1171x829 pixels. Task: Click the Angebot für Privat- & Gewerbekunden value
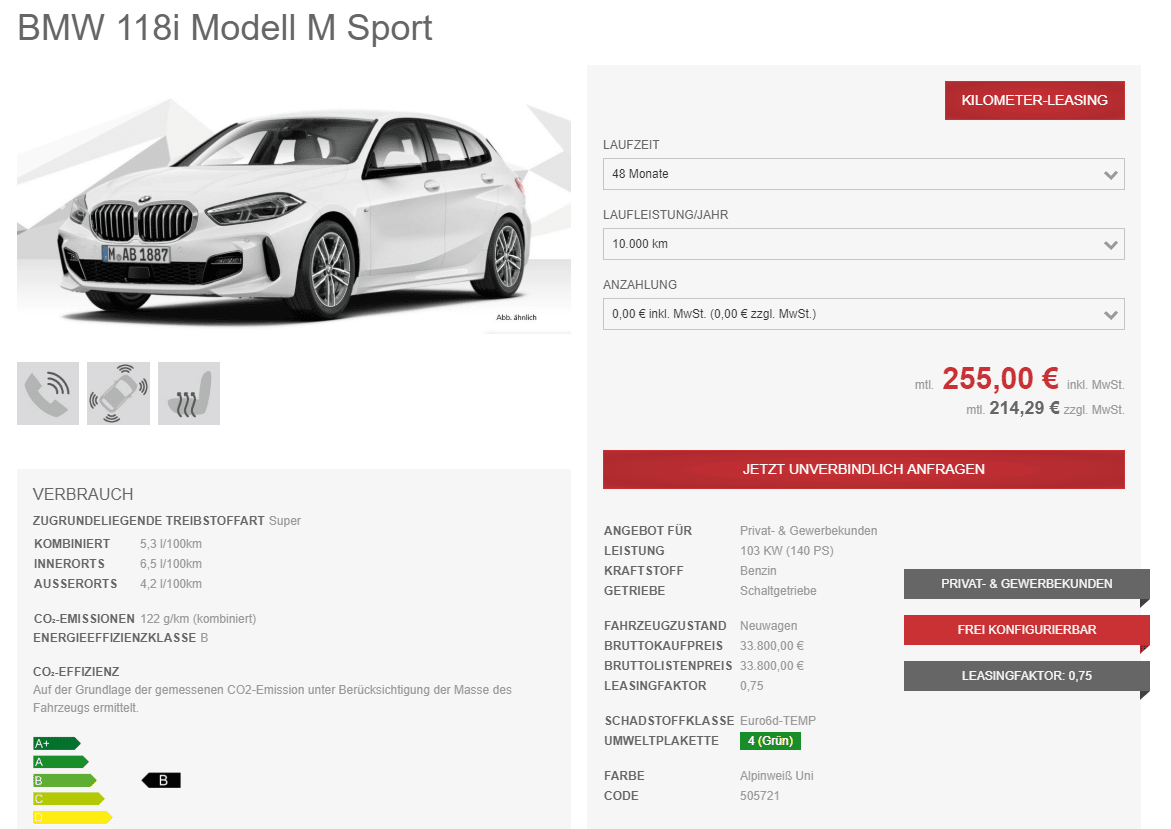click(x=808, y=531)
